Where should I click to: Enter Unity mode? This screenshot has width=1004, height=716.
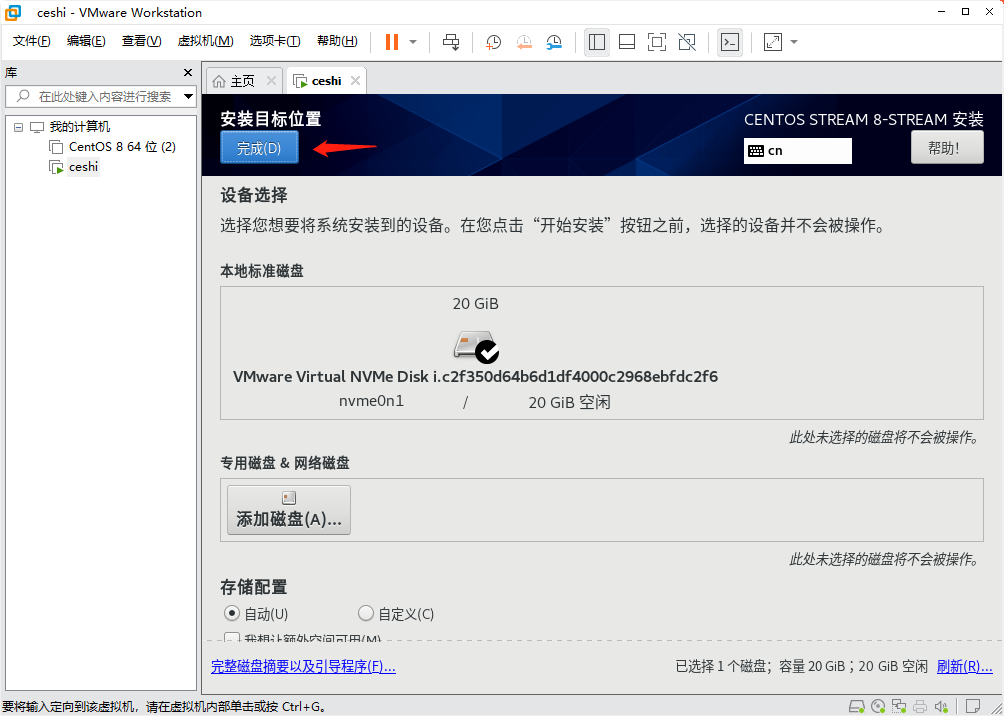tap(686, 42)
